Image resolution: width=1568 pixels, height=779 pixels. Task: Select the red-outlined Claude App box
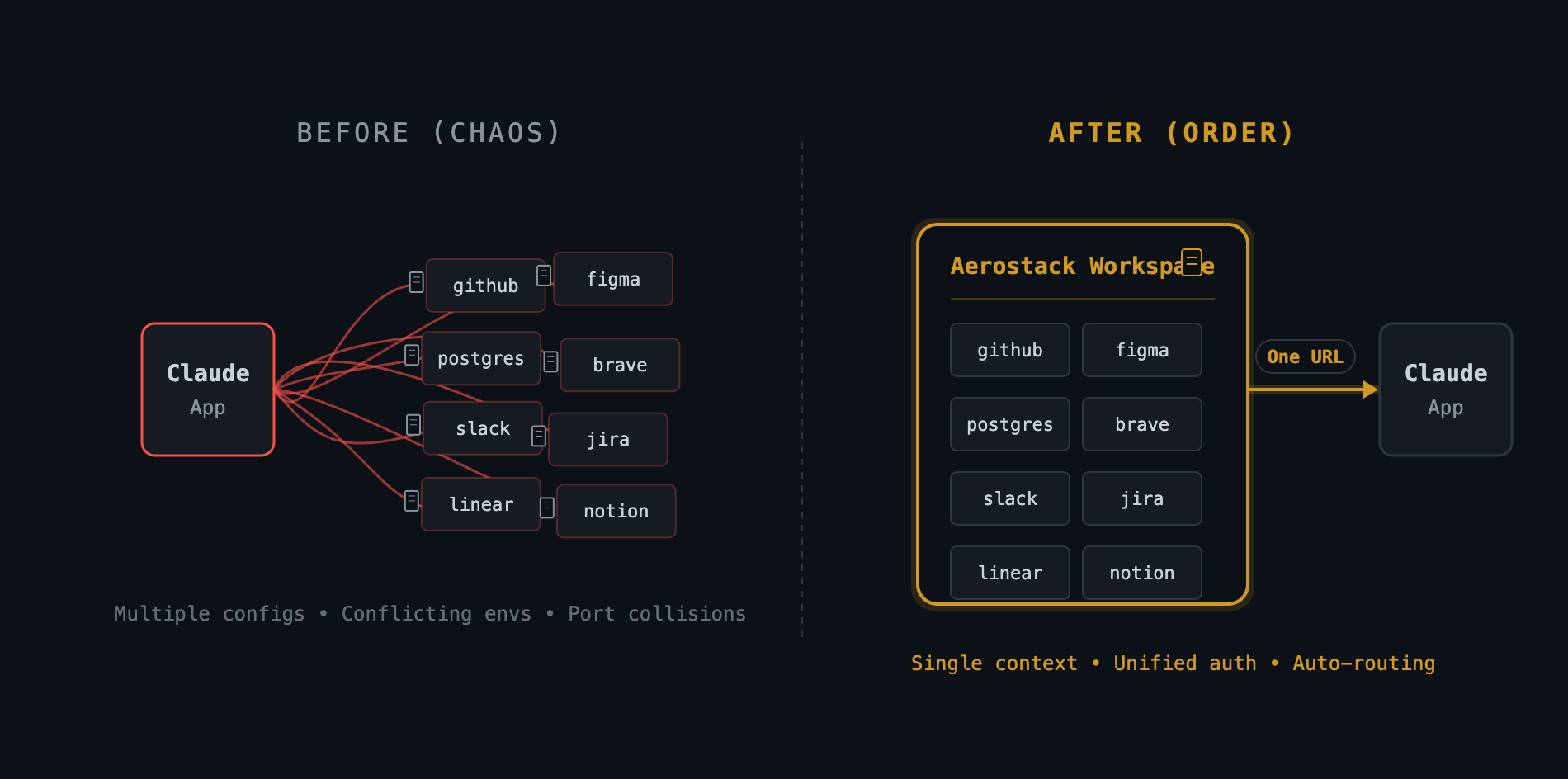pyautogui.click(x=208, y=389)
